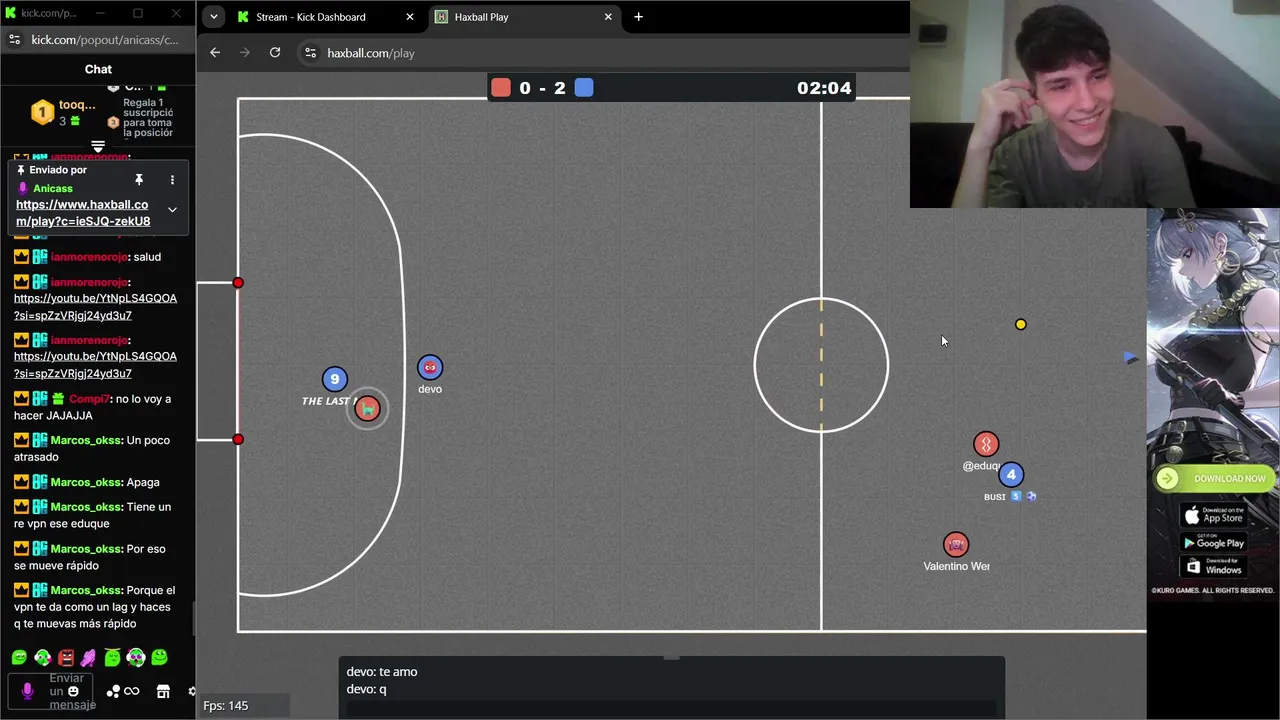
Task: Click the red player labeled @eduque
Action: pos(986,444)
